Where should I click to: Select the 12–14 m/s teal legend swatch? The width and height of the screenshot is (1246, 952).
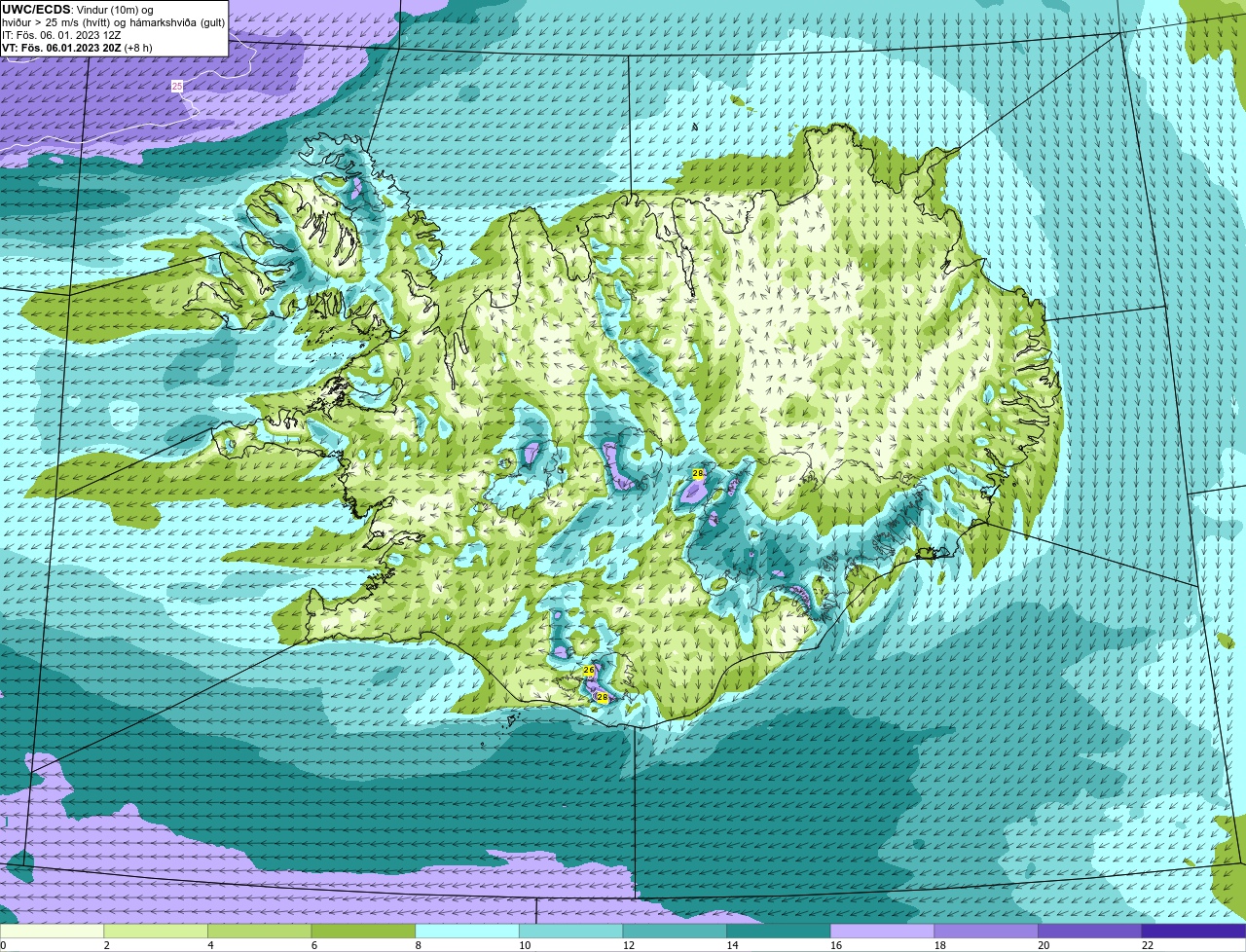coord(675,932)
